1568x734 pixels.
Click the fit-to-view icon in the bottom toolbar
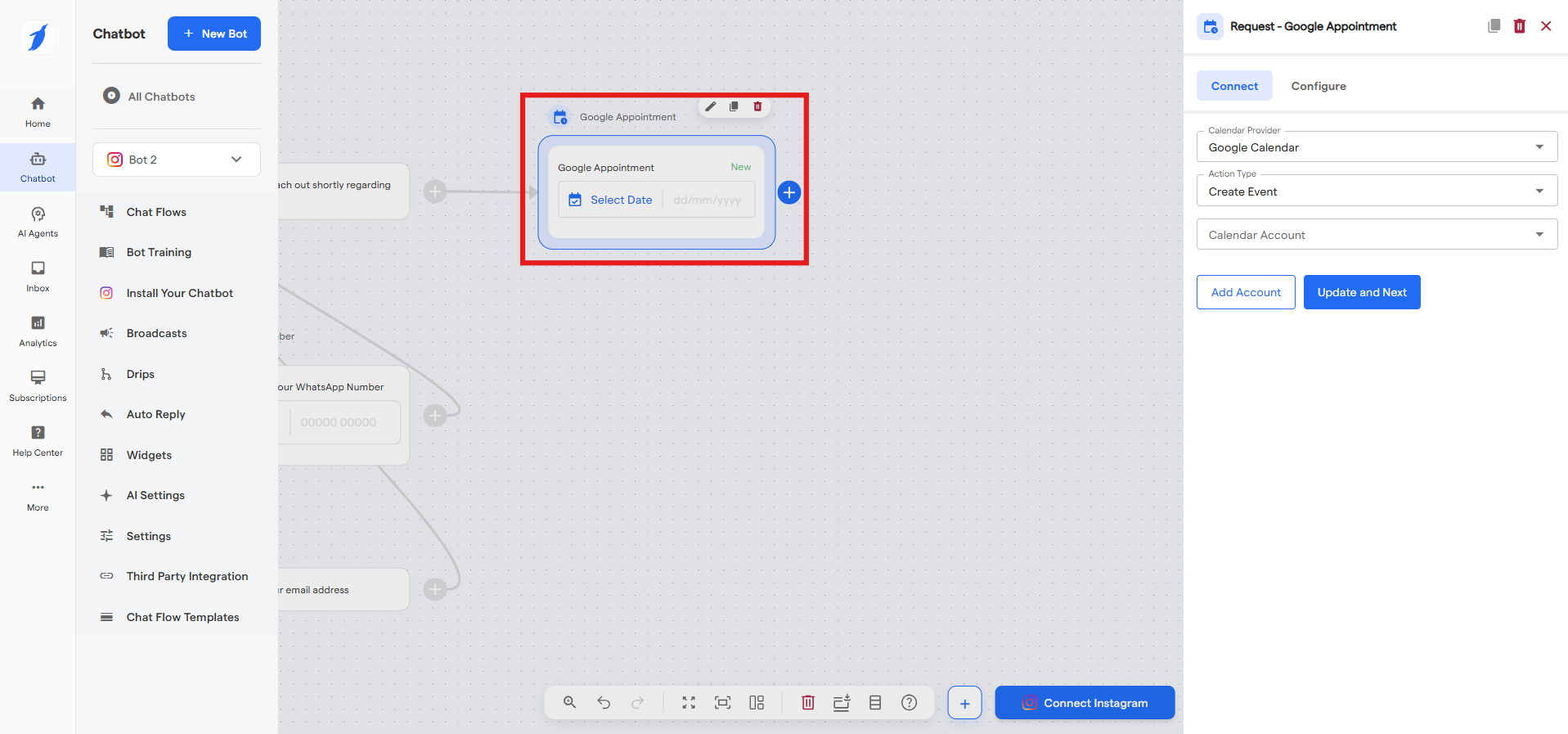723,702
